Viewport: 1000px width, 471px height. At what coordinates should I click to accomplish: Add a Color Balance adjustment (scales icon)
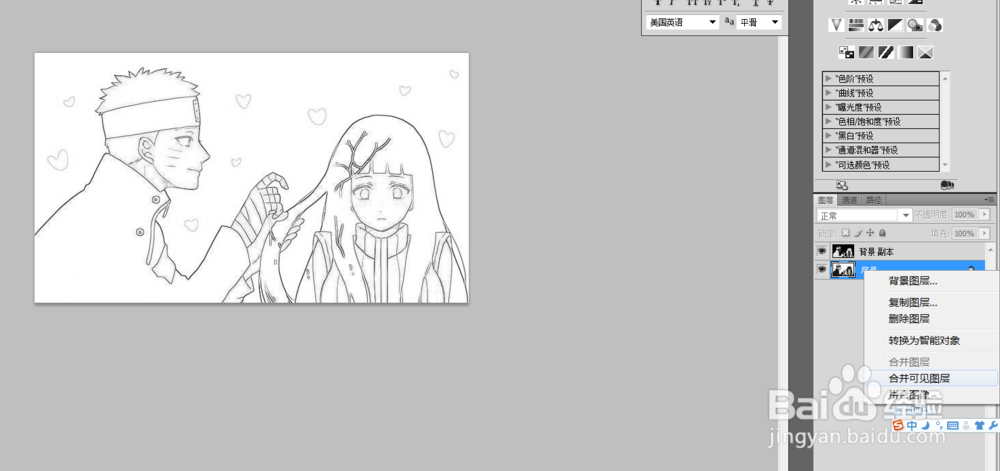pos(876,25)
